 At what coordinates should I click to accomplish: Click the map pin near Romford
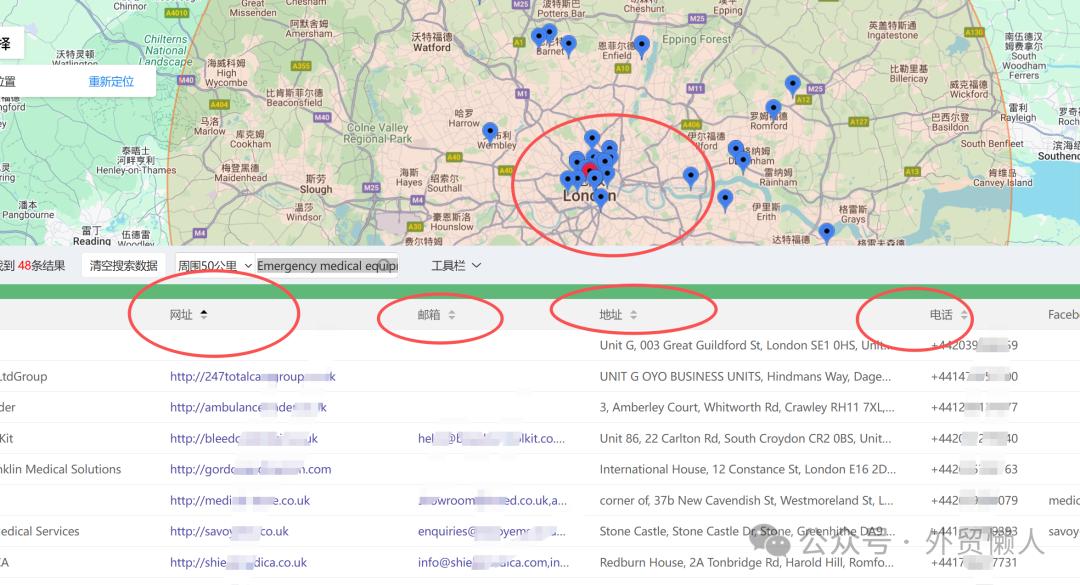coord(773,108)
